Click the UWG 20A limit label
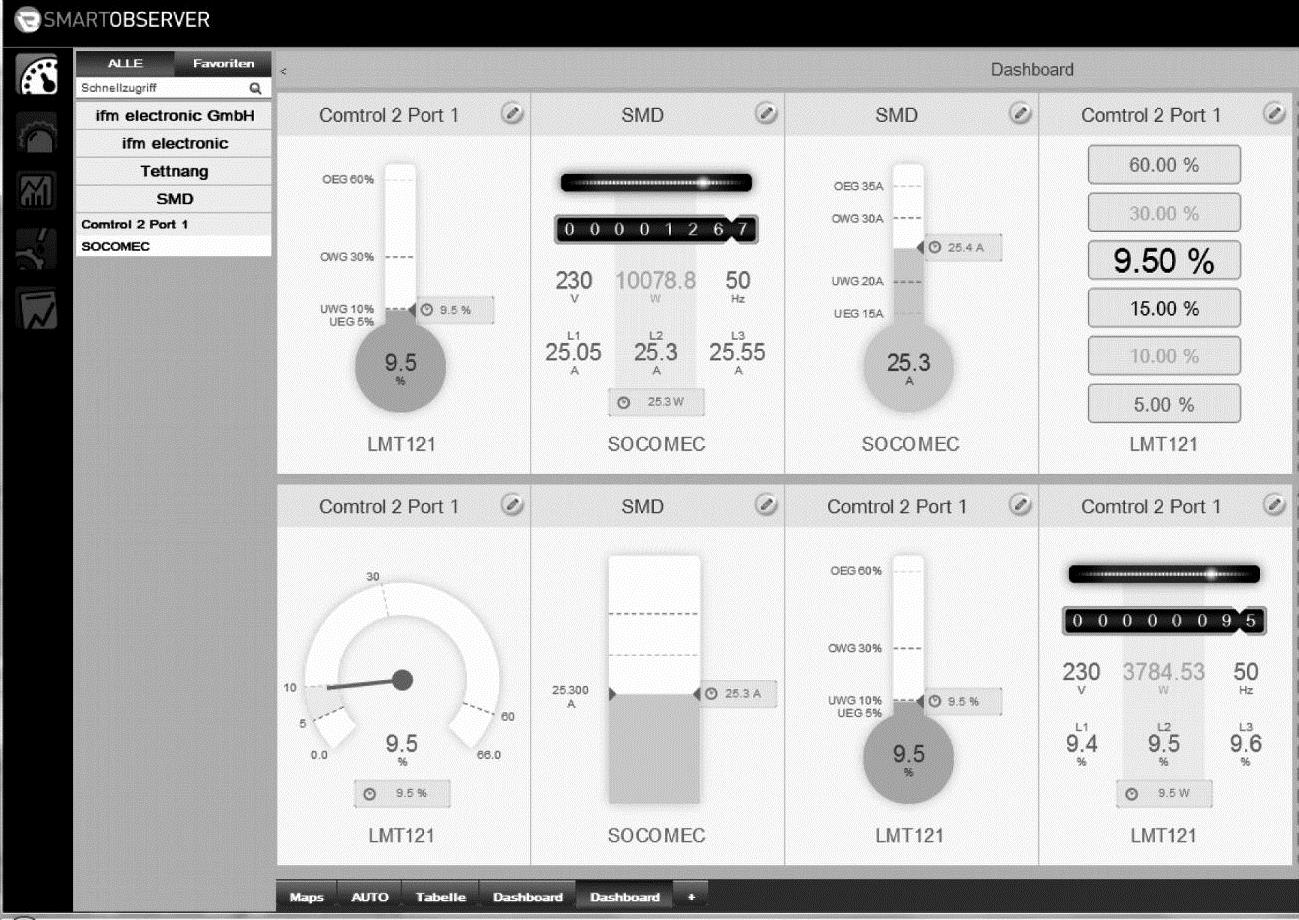Viewport: 1299px width, 920px height. coord(858,282)
